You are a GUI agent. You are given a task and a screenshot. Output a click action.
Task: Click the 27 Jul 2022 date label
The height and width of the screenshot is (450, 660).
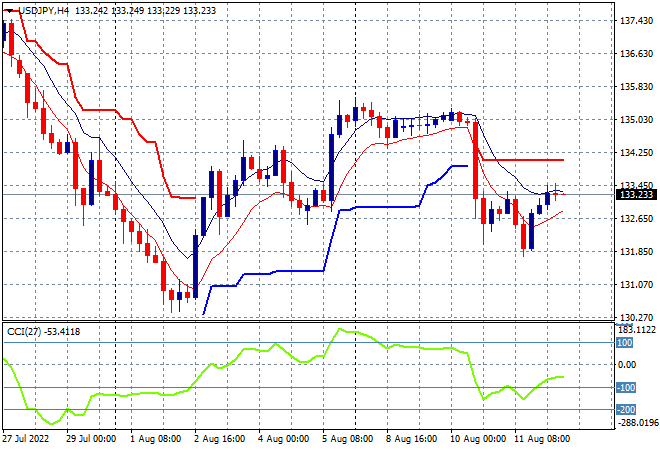[x=26, y=439]
